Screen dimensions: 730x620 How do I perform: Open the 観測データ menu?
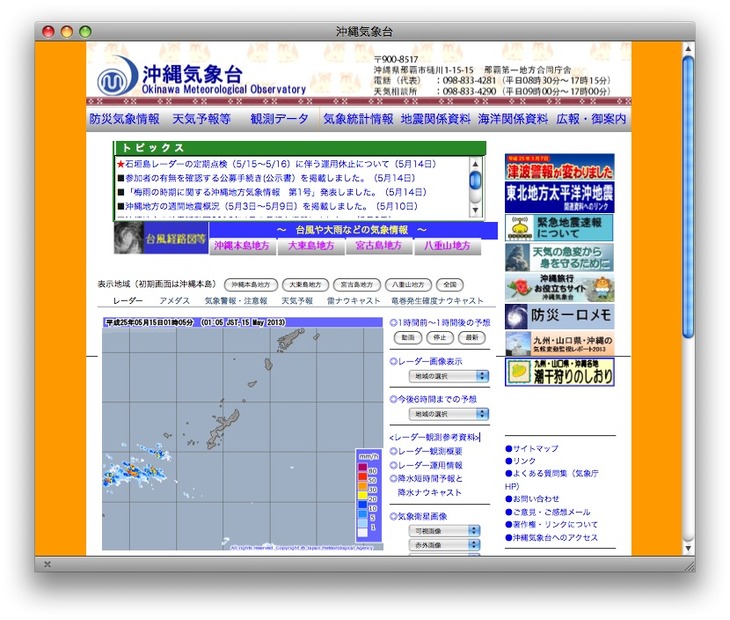[279, 119]
